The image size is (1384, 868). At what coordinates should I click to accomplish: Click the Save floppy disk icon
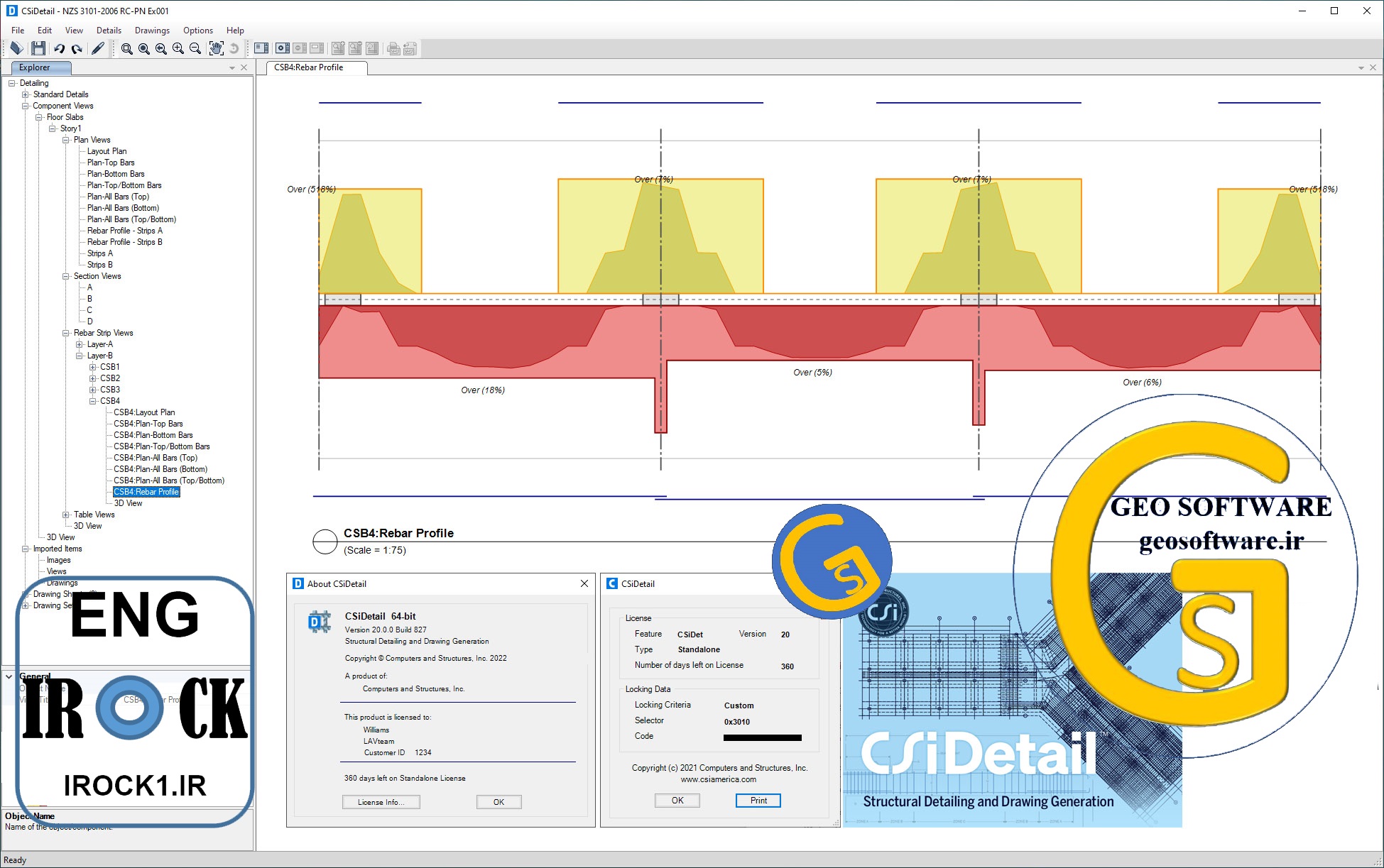(x=38, y=48)
